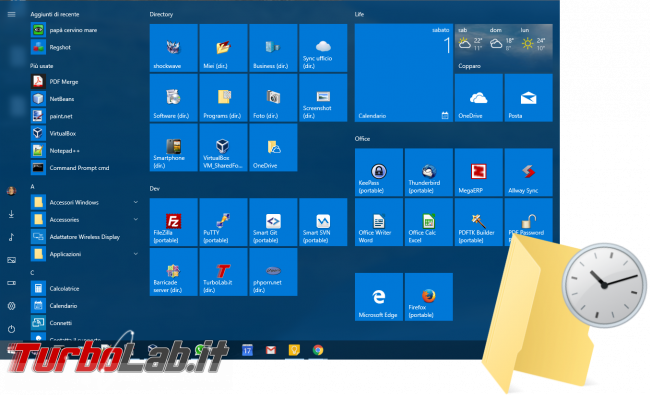This screenshot has height=395, width=650.
Task: Launch the MegaERP tile
Action: click(x=478, y=172)
